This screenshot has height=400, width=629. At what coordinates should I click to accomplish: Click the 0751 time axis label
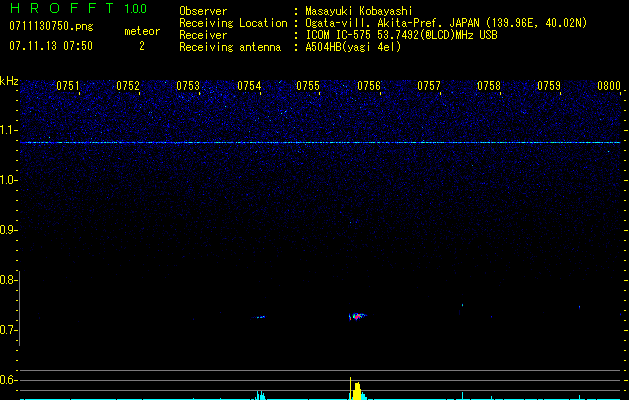[67, 86]
